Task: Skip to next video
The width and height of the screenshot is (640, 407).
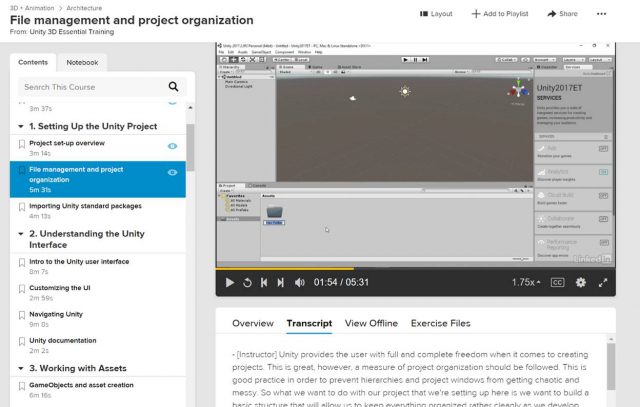Action: [280, 282]
